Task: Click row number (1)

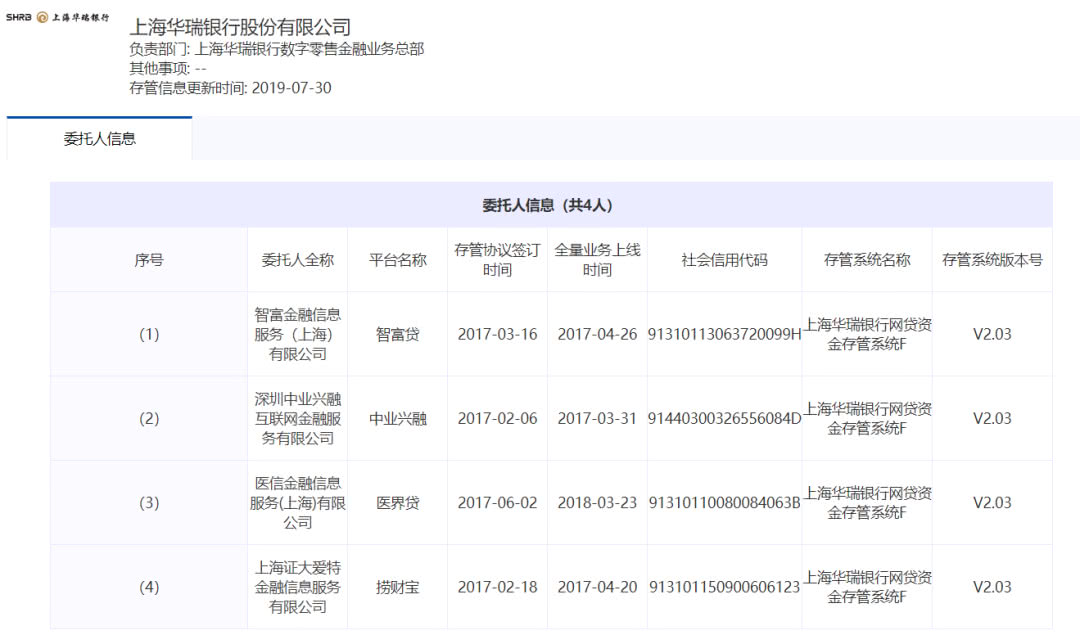Action: tap(149, 334)
